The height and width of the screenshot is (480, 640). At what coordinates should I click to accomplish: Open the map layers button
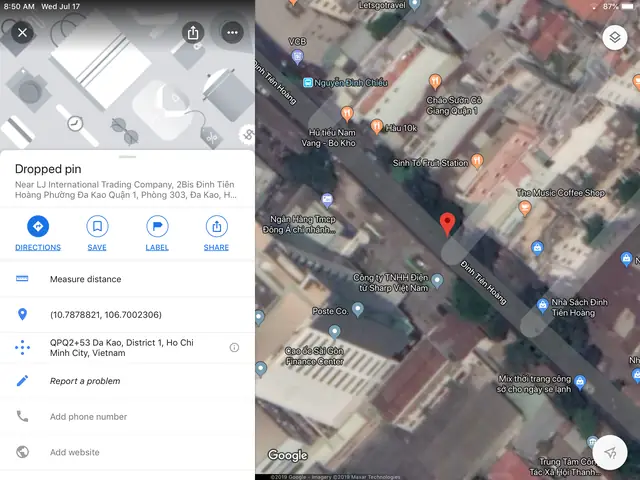pos(615,38)
